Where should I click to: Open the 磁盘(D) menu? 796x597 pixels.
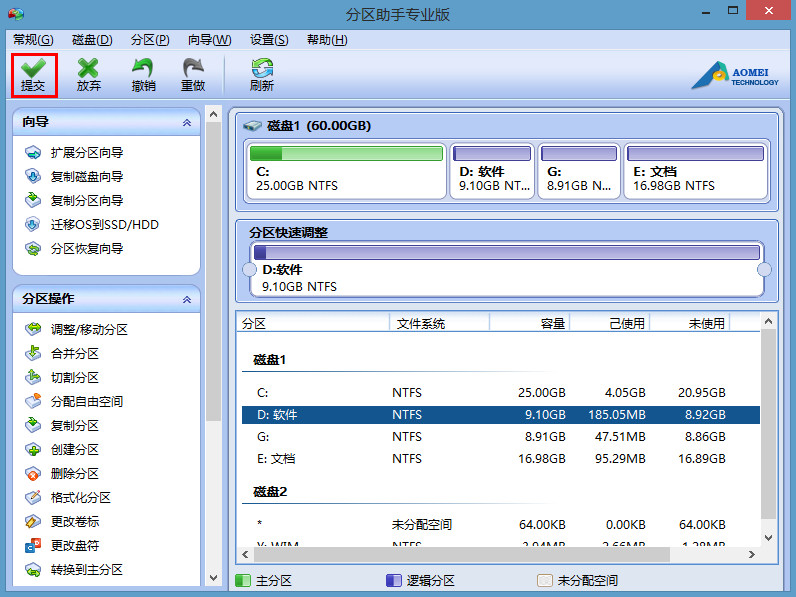tap(92, 40)
